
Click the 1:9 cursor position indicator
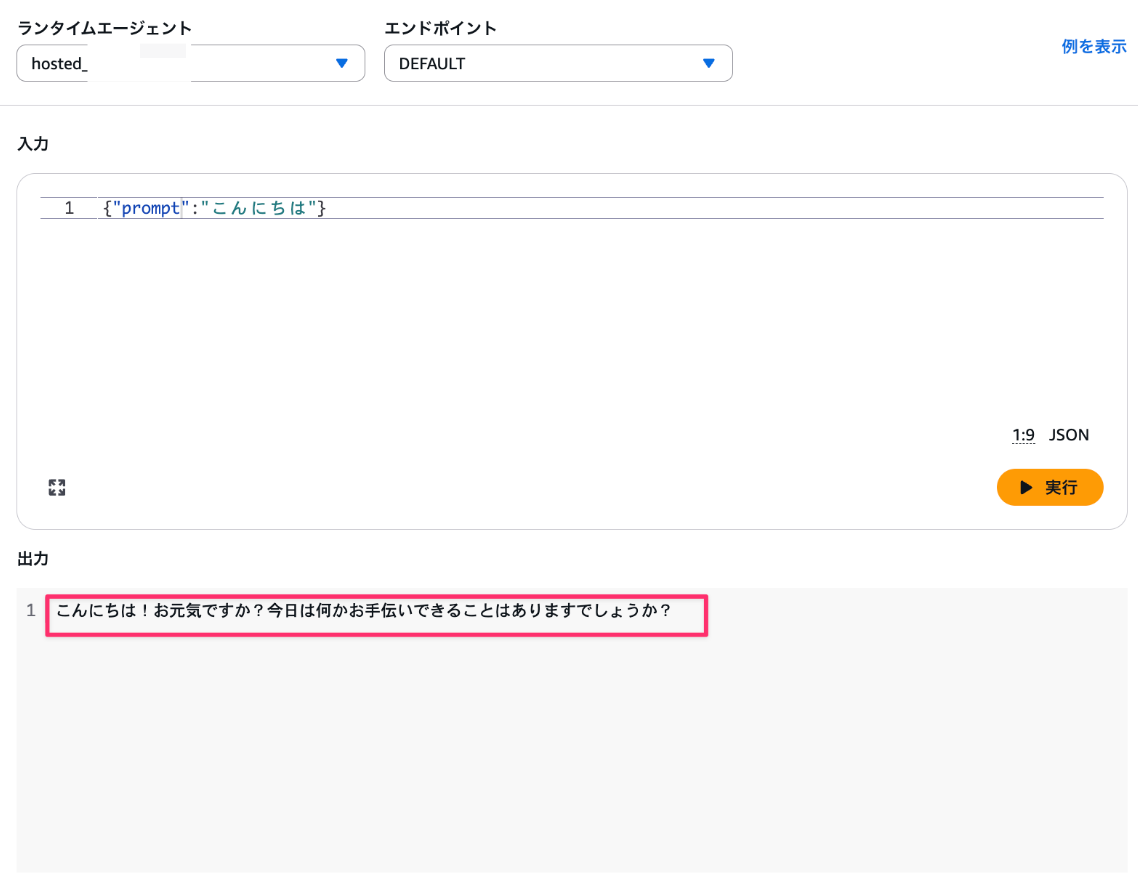[1023, 435]
